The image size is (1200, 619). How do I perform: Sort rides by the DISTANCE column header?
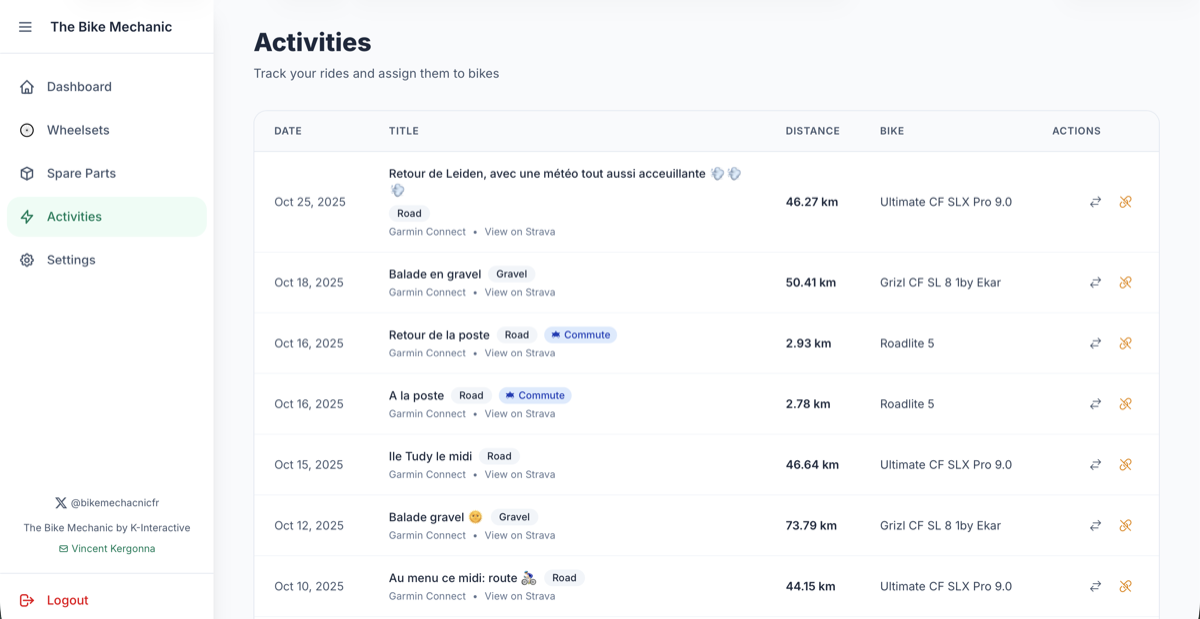tap(812, 130)
